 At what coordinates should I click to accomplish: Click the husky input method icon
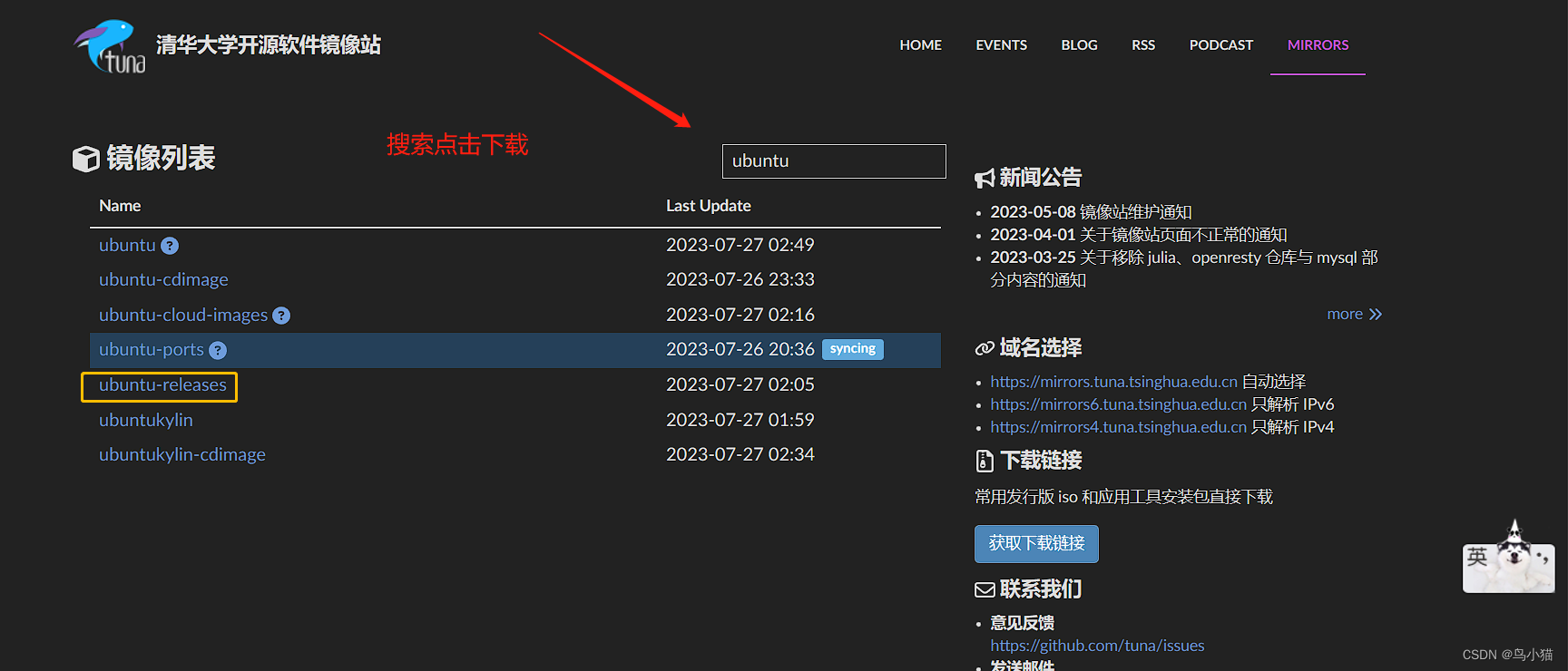tap(1509, 558)
